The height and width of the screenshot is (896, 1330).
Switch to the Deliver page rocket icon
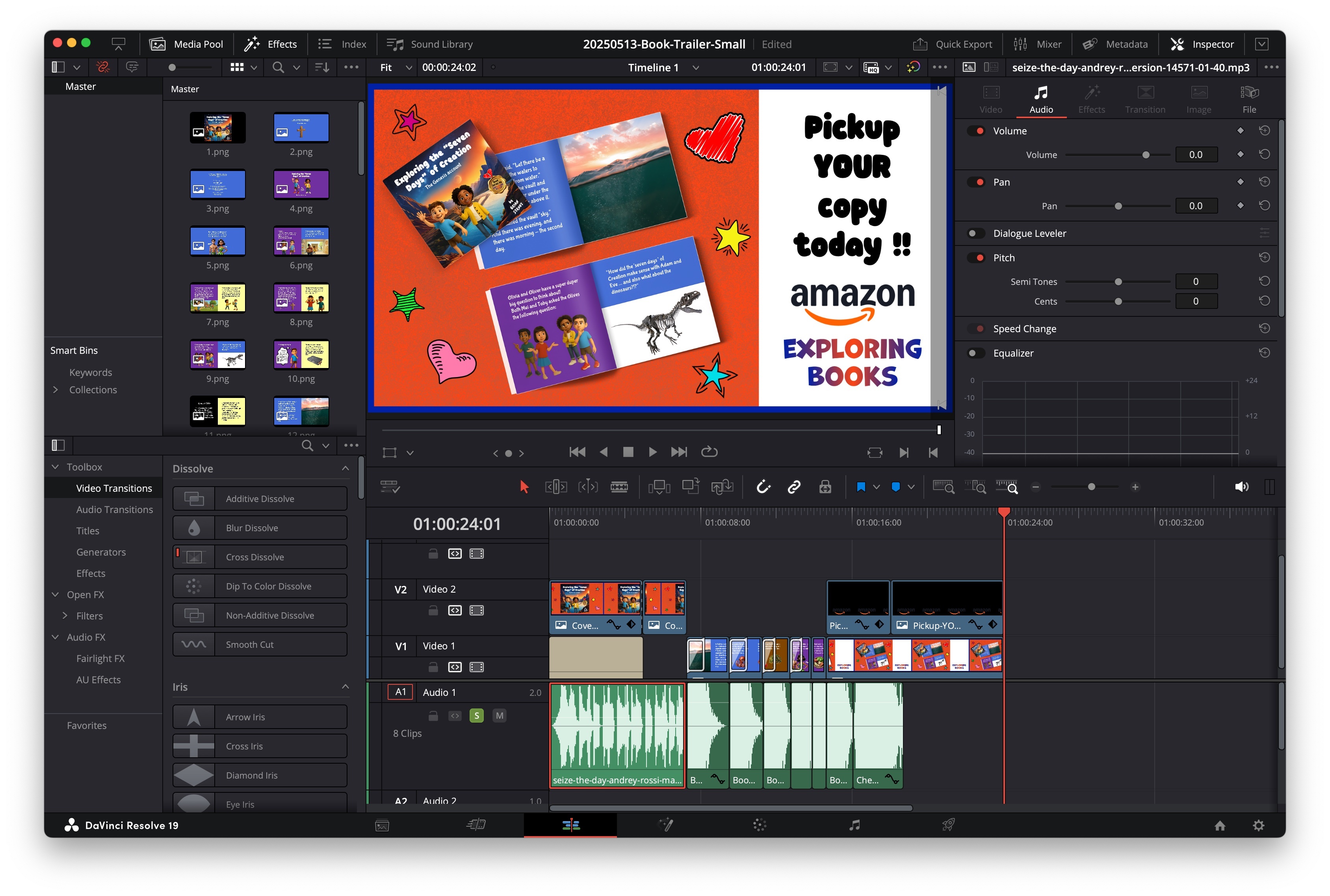pos(948,825)
